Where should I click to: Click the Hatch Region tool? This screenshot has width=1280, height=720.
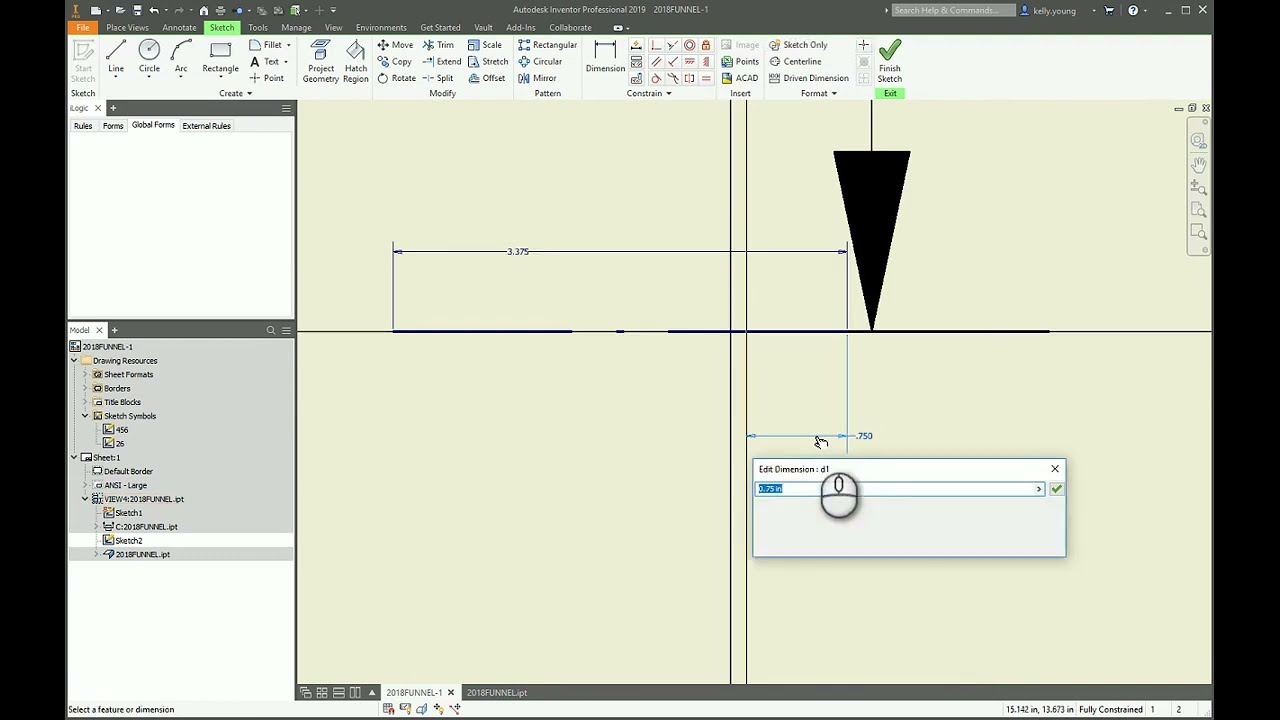pyautogui.click(x=356, y=61)
